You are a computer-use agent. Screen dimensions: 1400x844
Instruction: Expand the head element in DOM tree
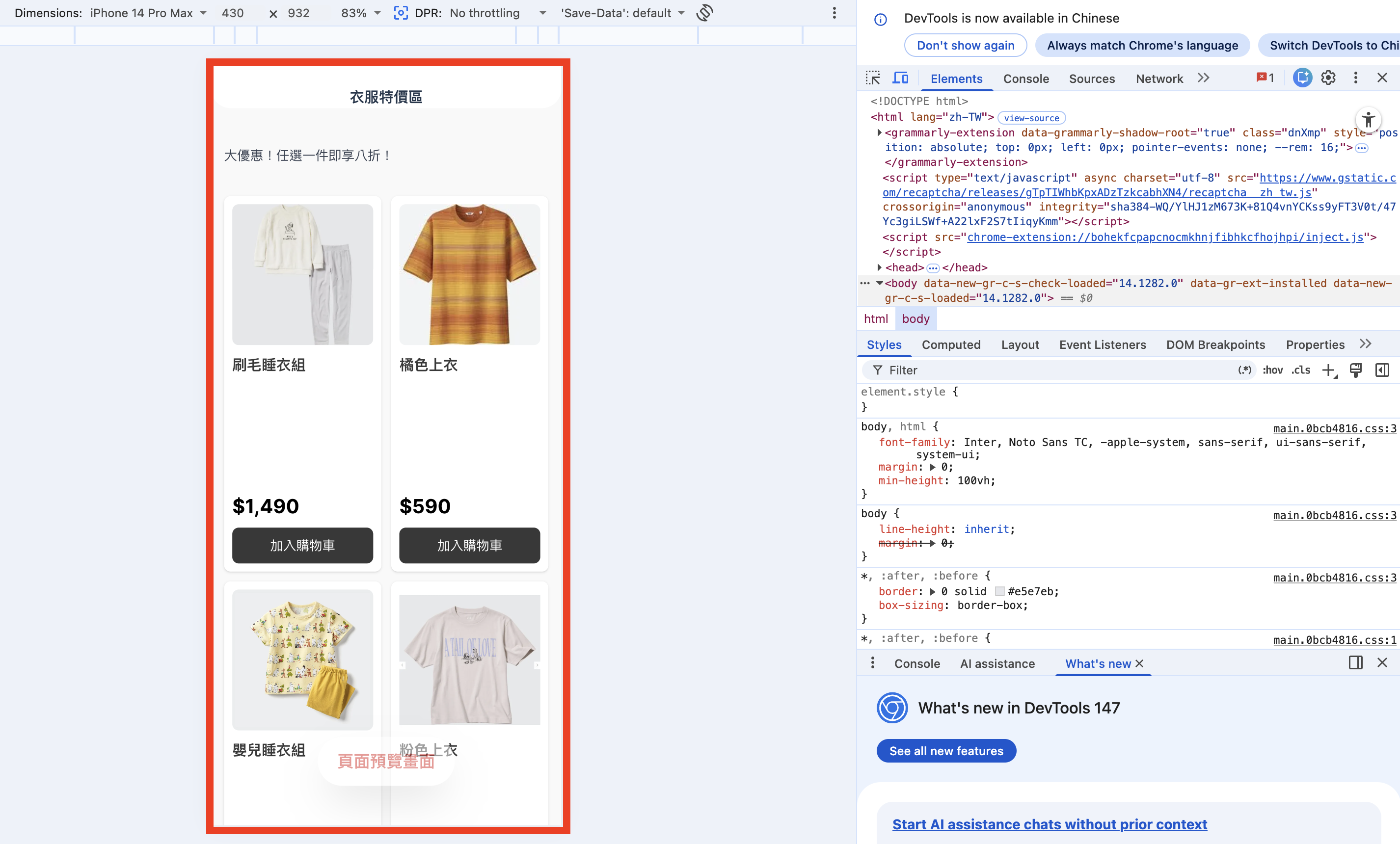[x=880, y=267]
